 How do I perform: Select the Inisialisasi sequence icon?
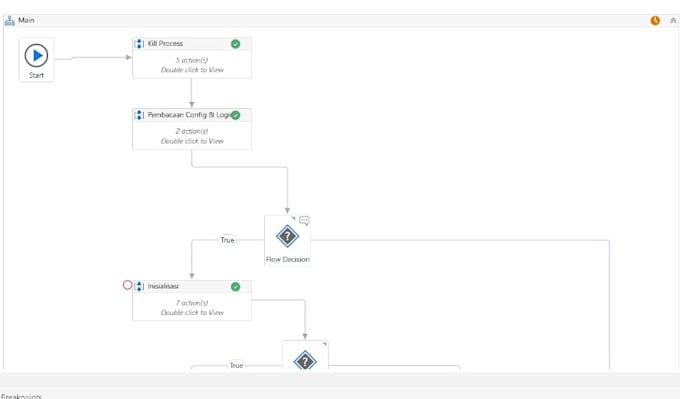click(139, 286)
